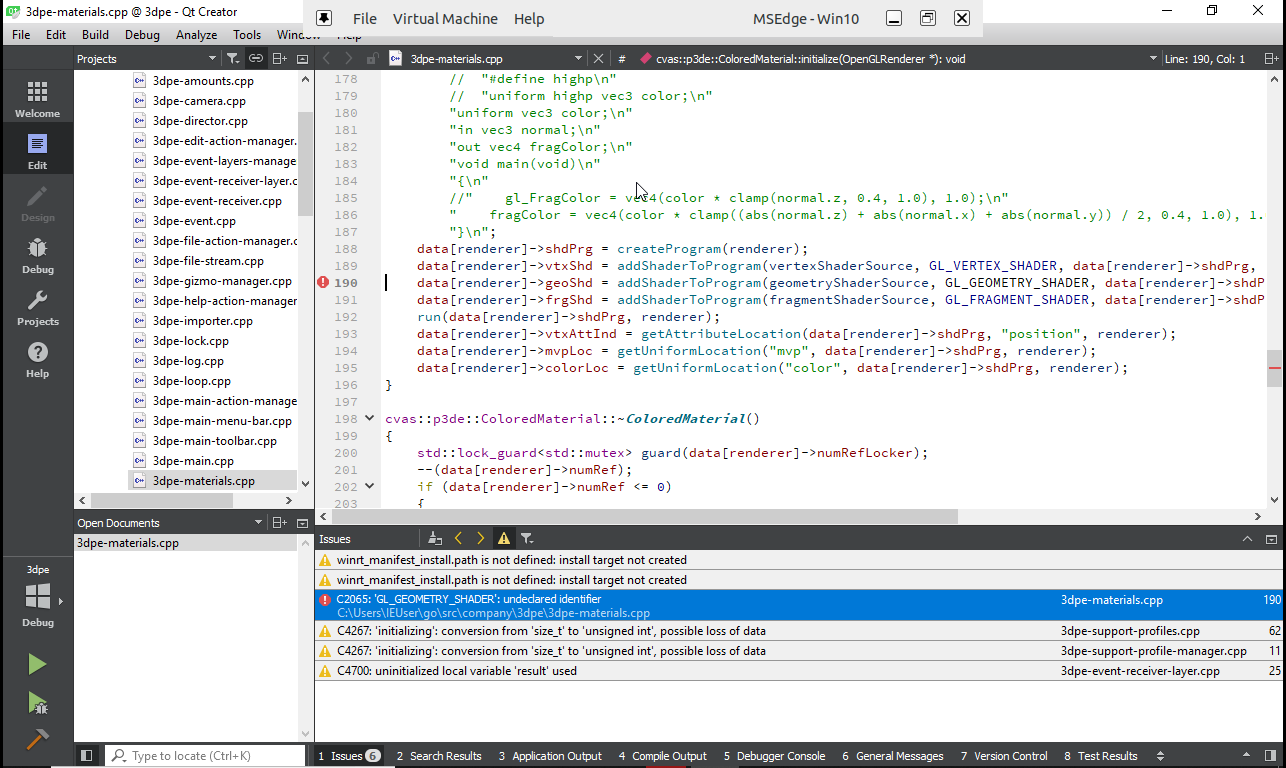
Task: Open 3dpe-camera.cpp in the project tree
Action: pyautogui.click(x=199, y=101)
